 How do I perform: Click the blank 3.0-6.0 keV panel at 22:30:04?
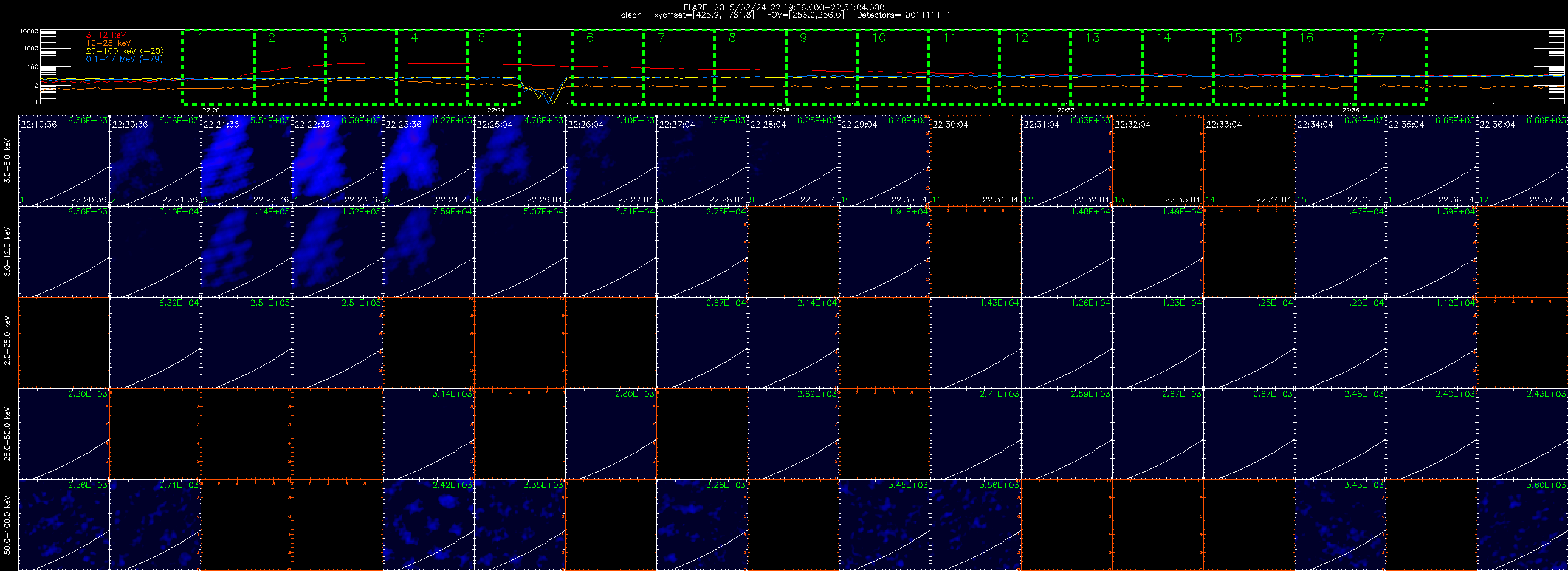[x=975, y=160]
